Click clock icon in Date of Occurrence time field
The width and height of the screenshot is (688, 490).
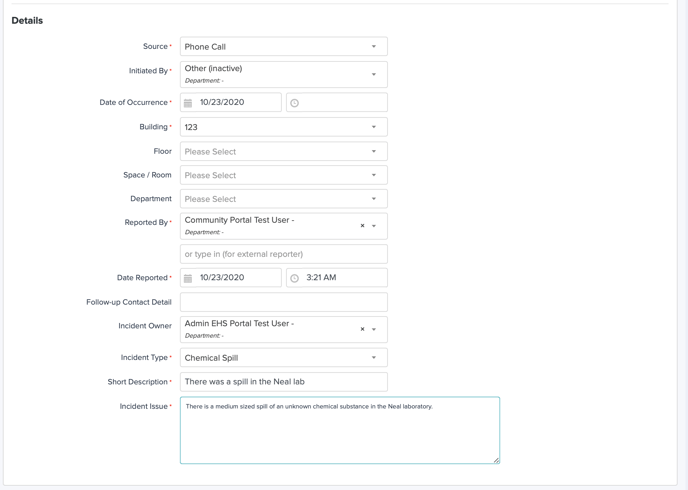pos(294,103)
